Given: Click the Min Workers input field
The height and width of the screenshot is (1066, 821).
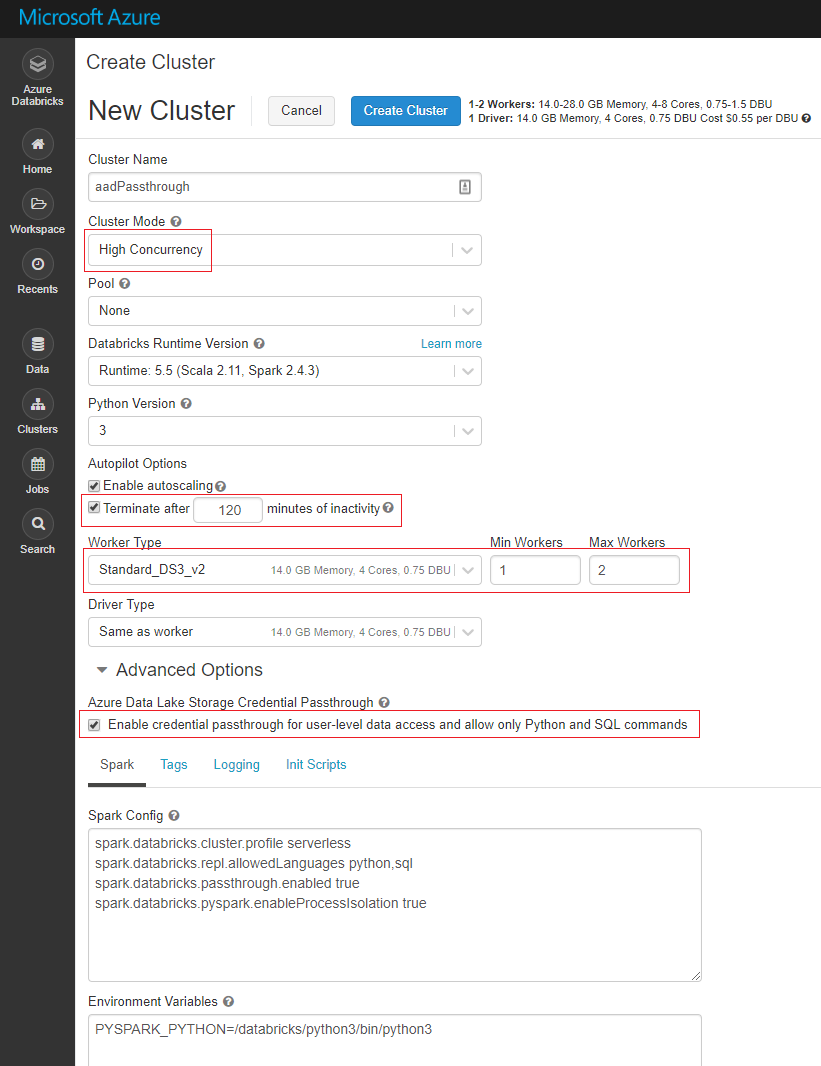Looking at the screenshot, I should [x=535, y=570].
